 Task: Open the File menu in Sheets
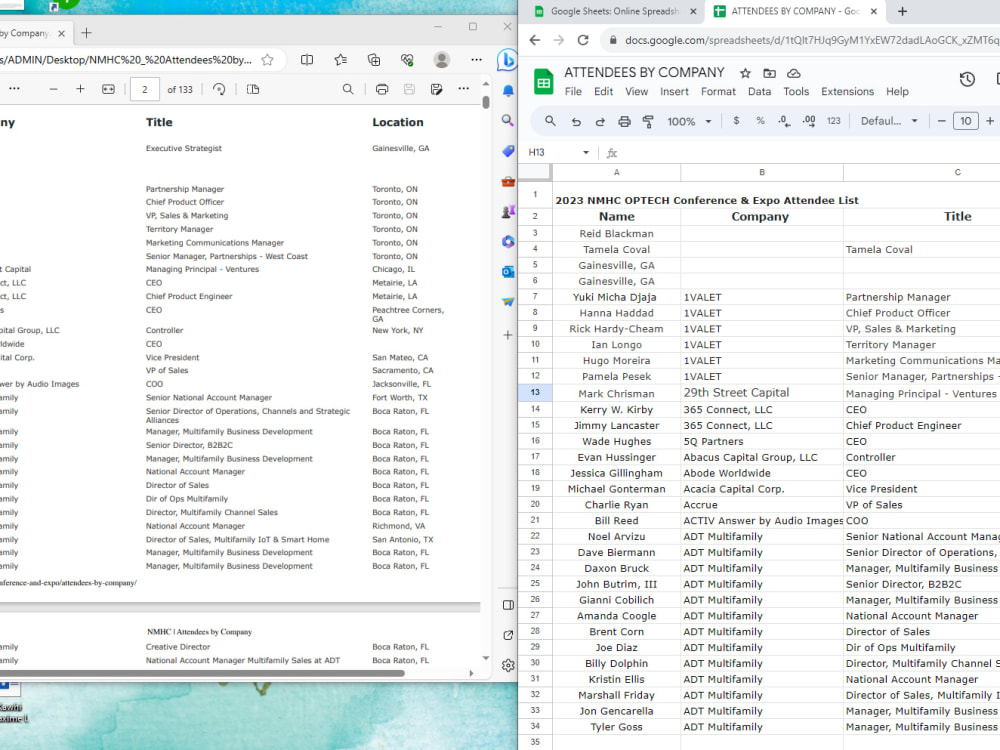(573, 92)
